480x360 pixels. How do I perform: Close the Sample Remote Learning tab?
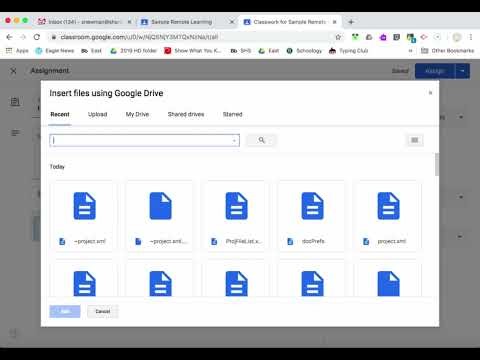pos(232,22)
